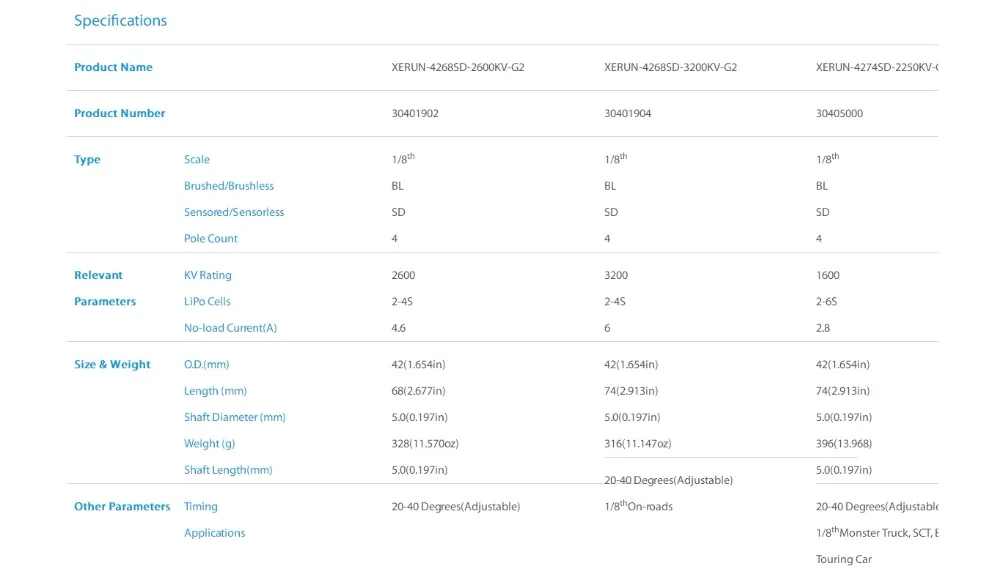Select weight value 316(11.147oz)
Screen dimensions: 1000x585
click(x=638, y=443)
